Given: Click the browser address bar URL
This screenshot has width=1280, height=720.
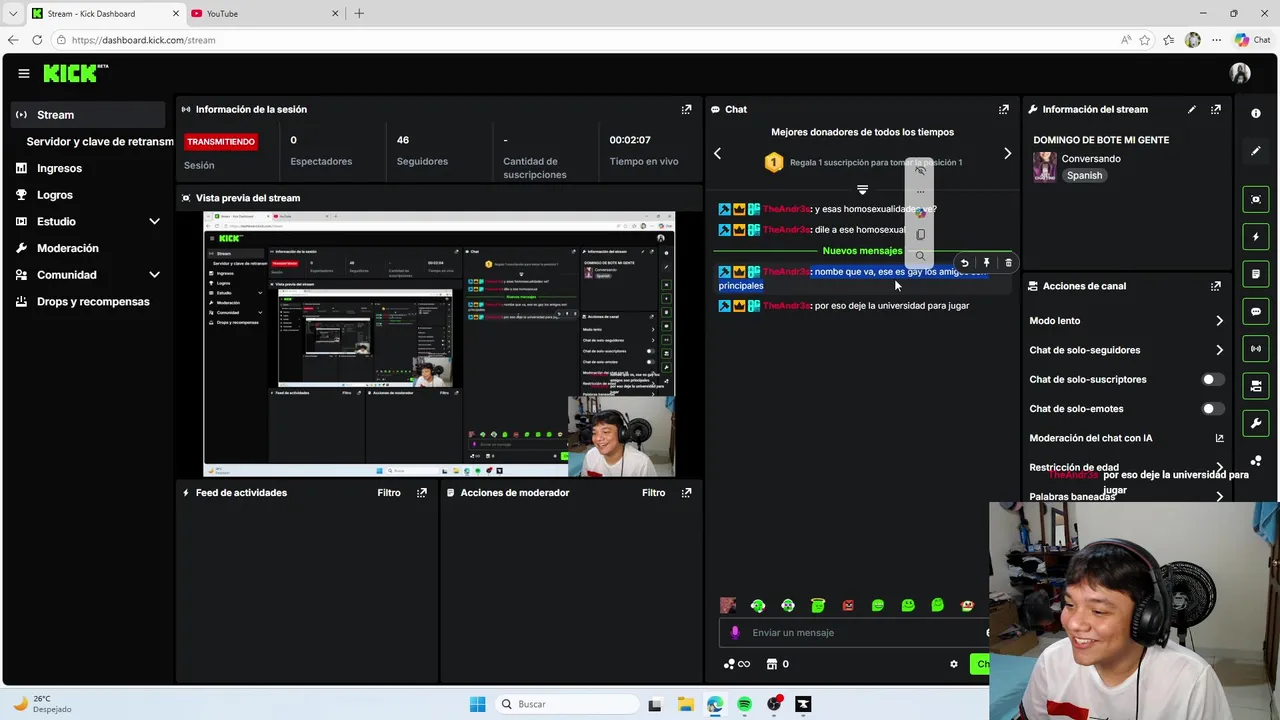Looking at the screenshot, I should (143, 40).
